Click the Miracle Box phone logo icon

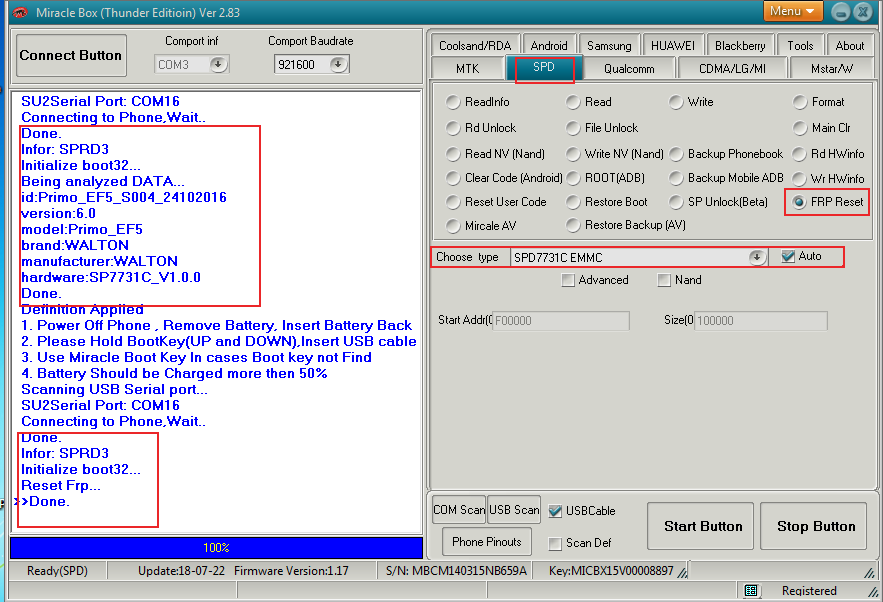(x=20, y=12)
